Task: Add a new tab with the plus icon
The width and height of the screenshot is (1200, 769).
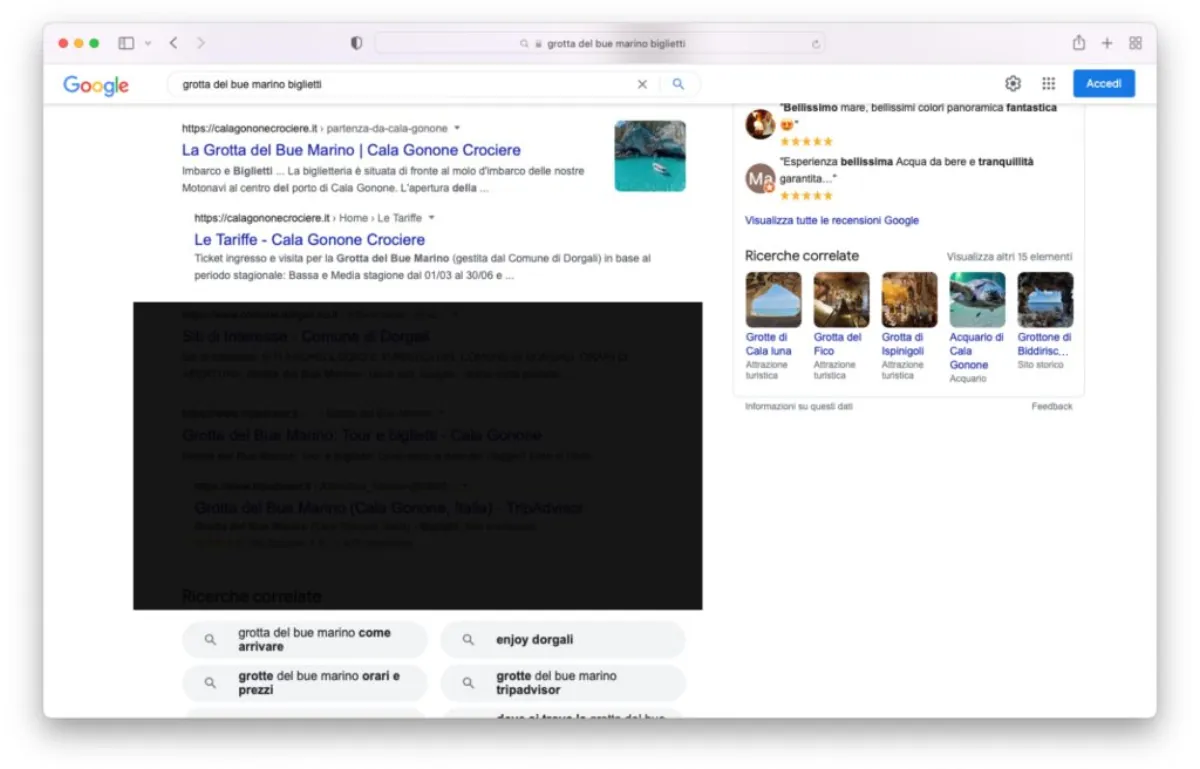Action: click(x=1107, y=43)
